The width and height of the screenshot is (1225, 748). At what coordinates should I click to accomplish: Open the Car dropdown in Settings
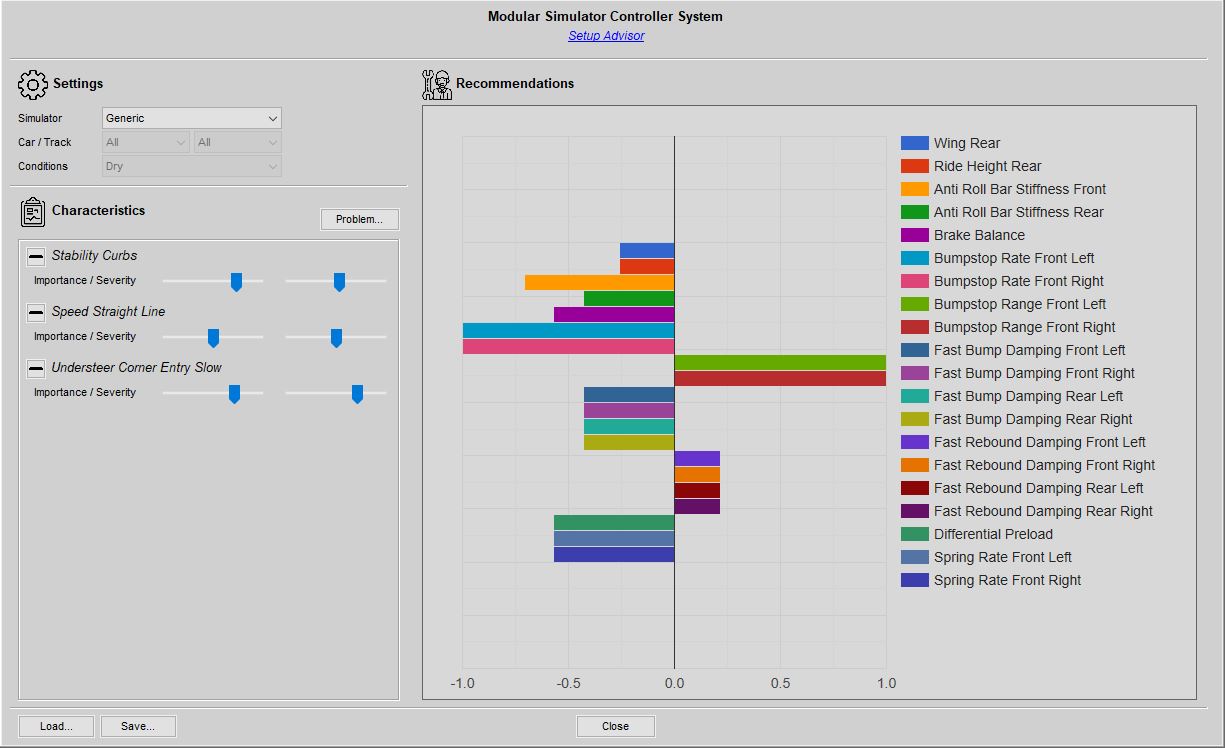(146, 142)
